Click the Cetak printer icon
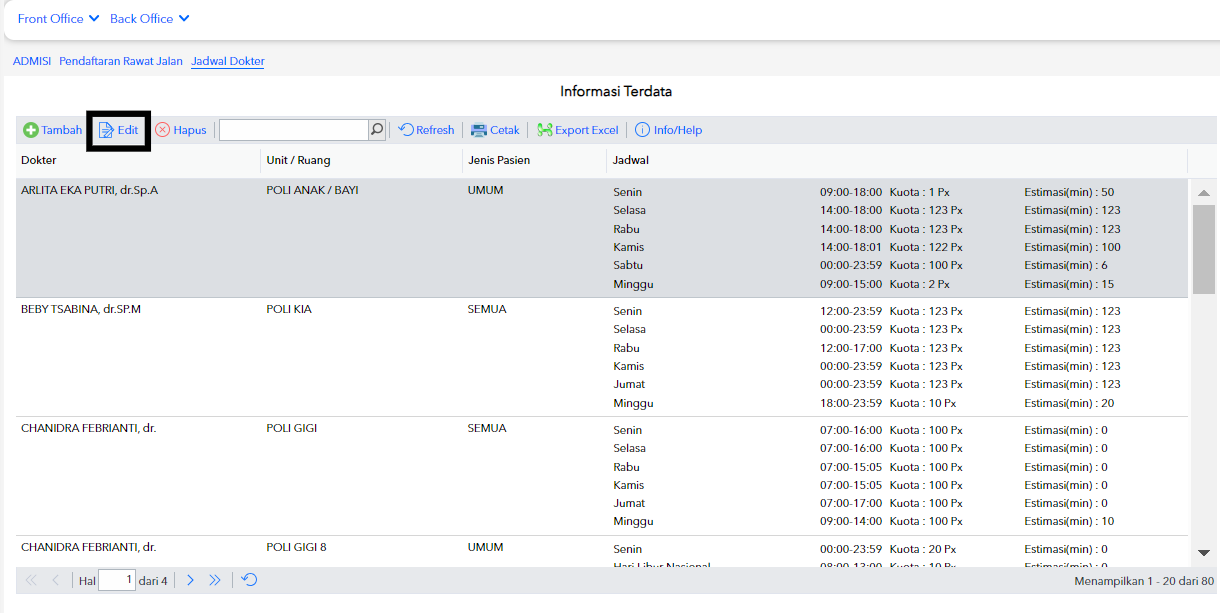The image size is (1220, 613). (x=479, y=130)
